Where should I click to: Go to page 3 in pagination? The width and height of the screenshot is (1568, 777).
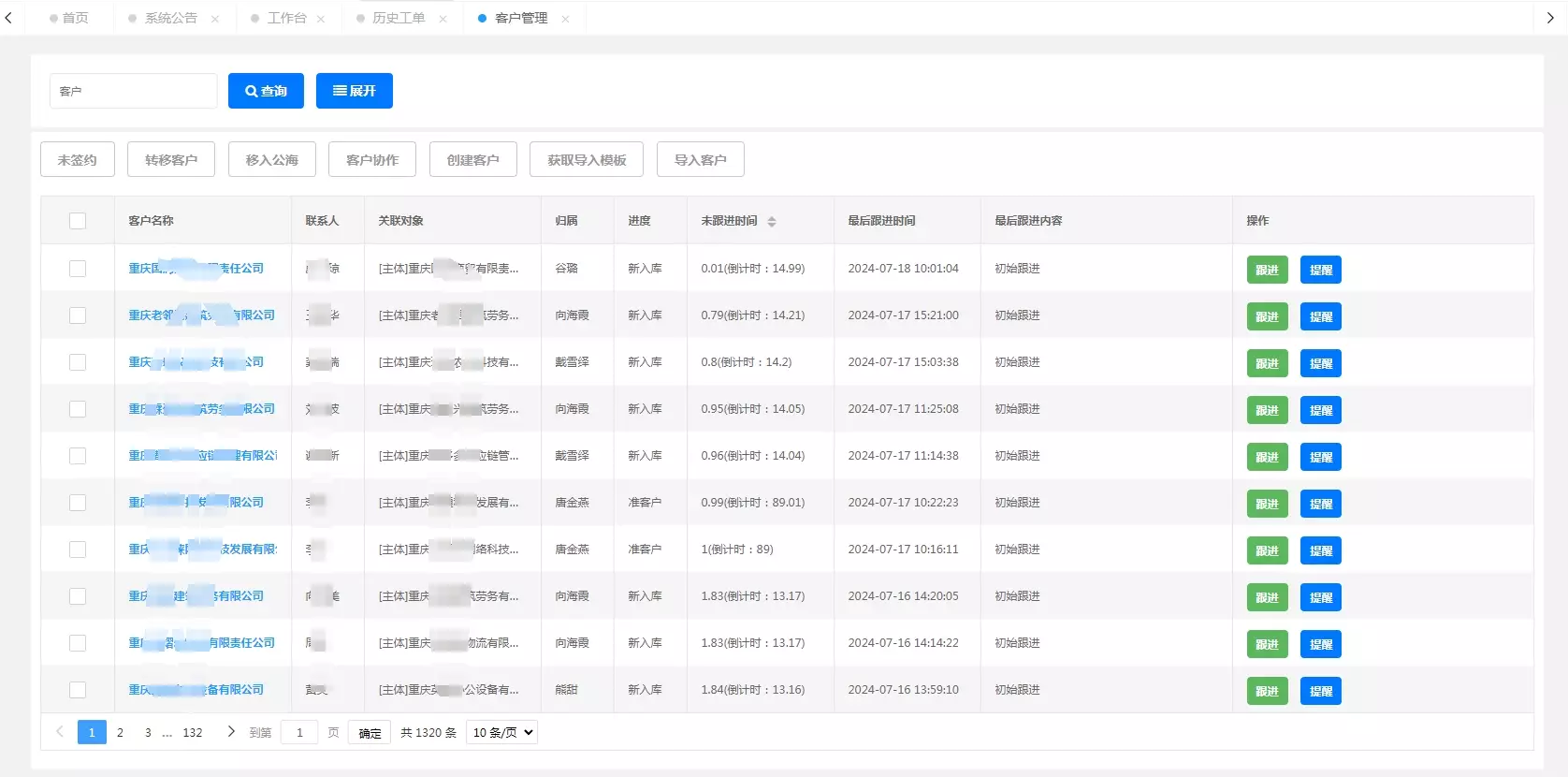coord(148,733)
